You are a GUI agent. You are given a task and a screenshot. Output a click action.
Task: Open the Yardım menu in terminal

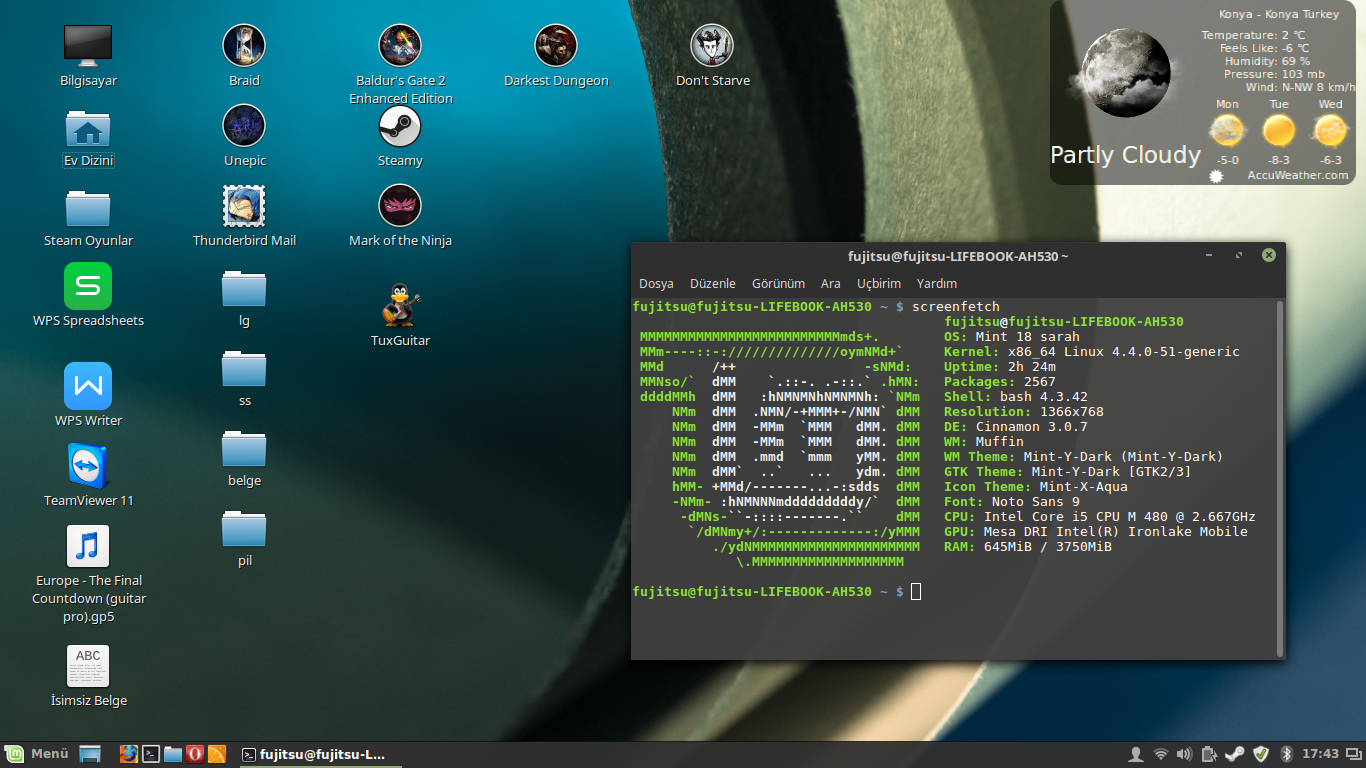[937, 284]
